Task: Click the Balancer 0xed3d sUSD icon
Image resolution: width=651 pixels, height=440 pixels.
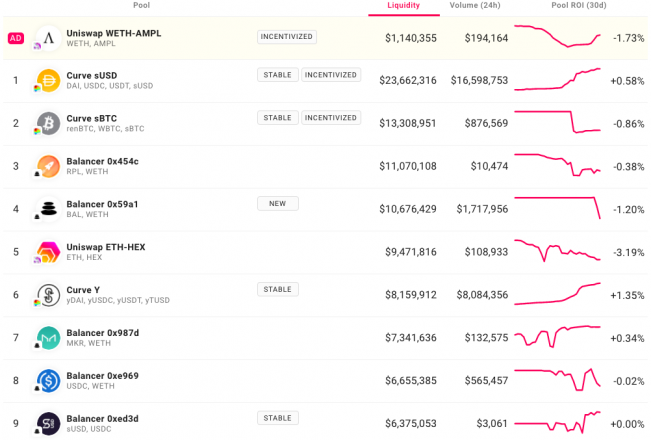Action: pos(49,423)
